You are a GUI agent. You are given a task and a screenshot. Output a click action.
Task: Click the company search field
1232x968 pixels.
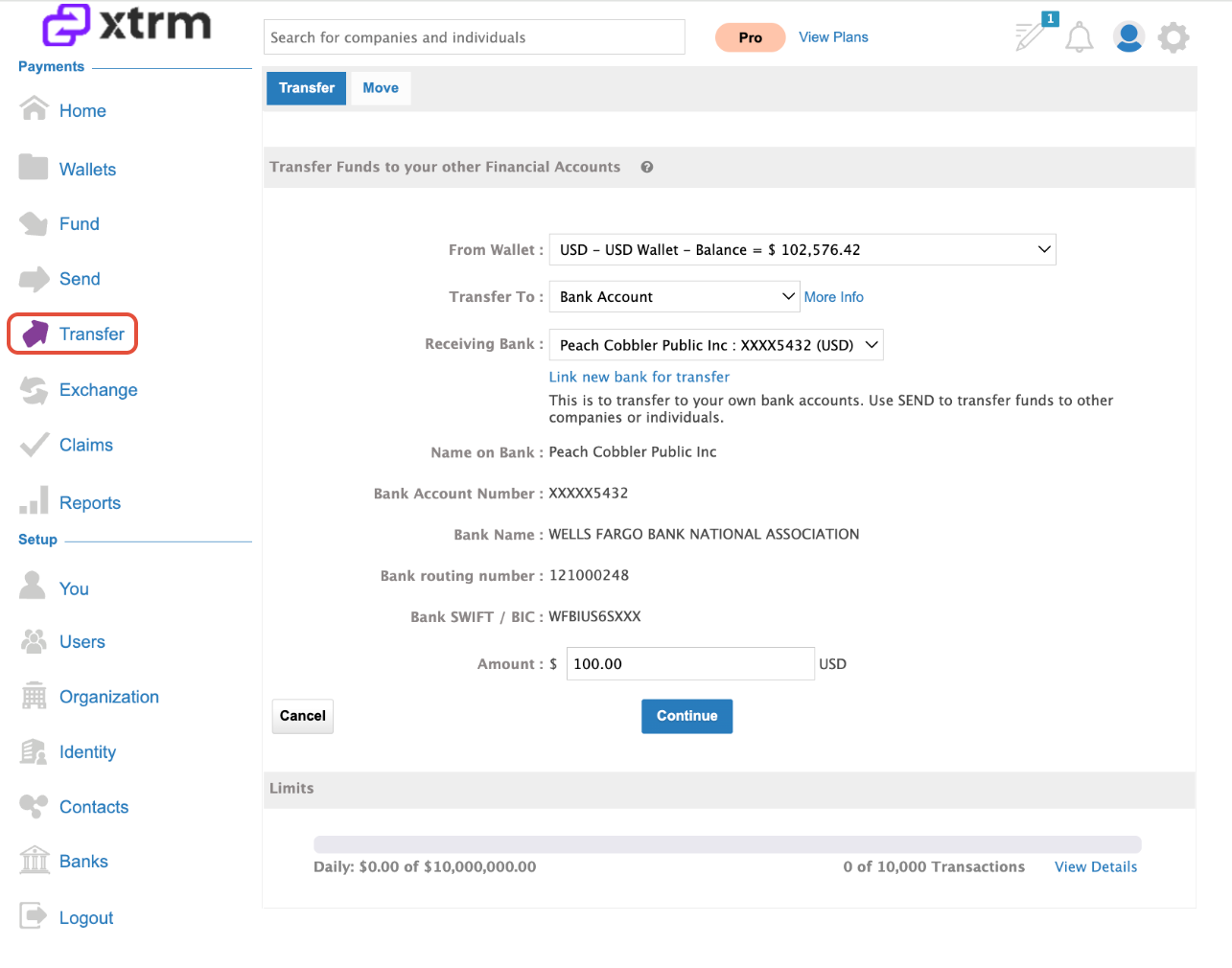[475, 37]
